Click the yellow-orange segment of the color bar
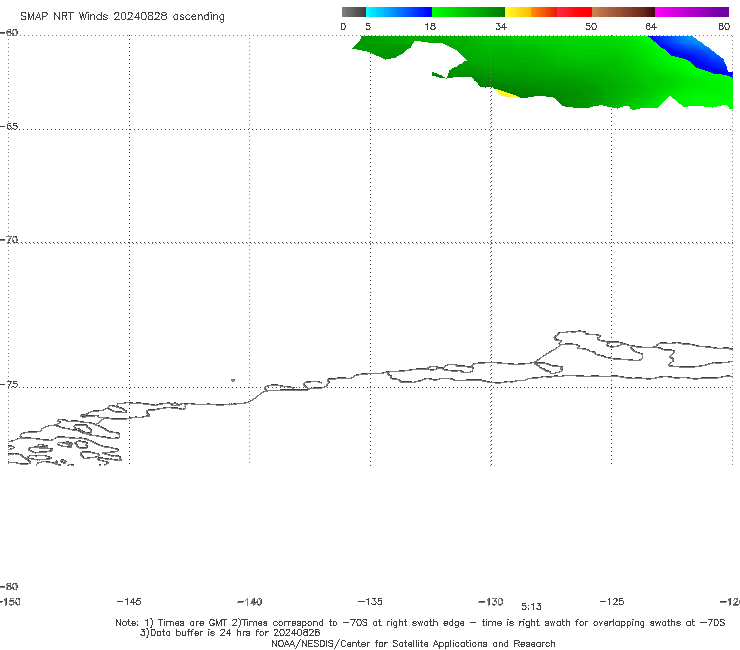The height and width of the screenshot is (650, 740). (x=530, y=12)
